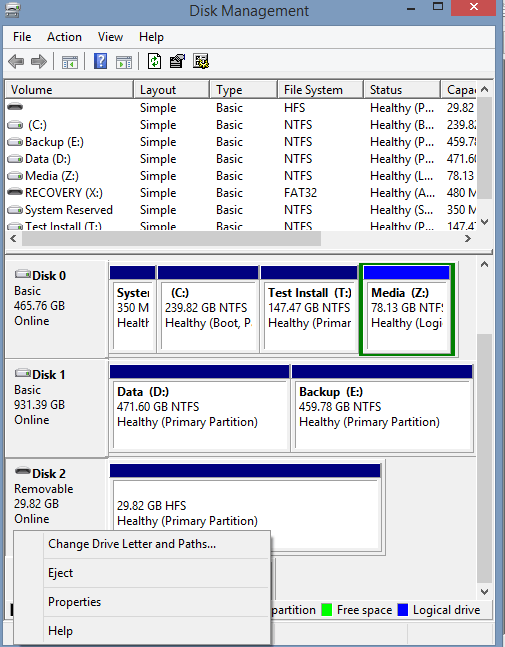
Task: Click 'Removable' label under Disk 2
Action: [44, 489]
